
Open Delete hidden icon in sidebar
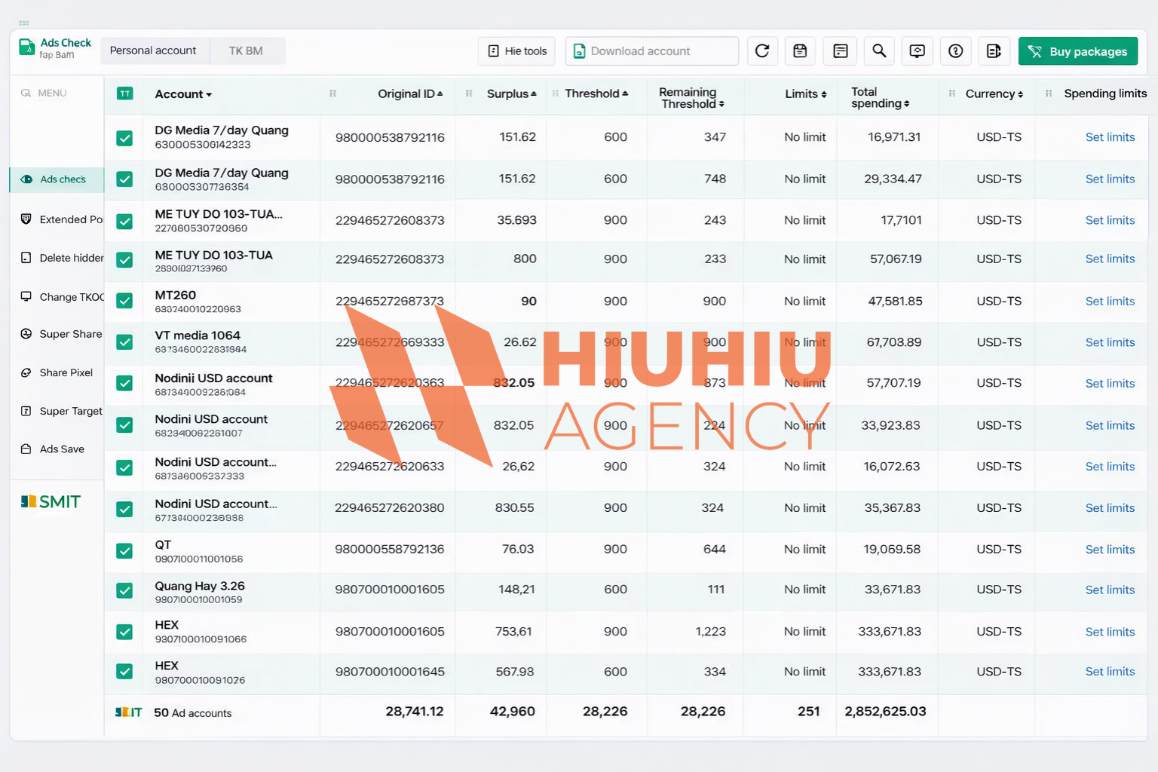(x=26, y=258)
